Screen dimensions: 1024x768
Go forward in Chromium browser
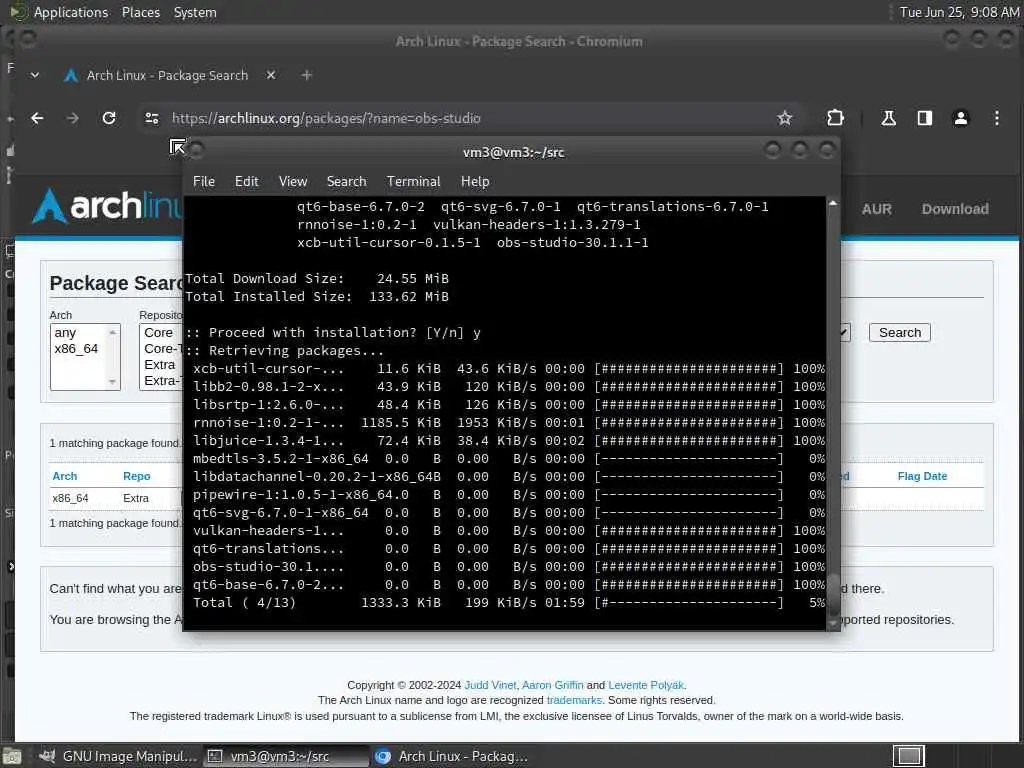tap(72, 118)
